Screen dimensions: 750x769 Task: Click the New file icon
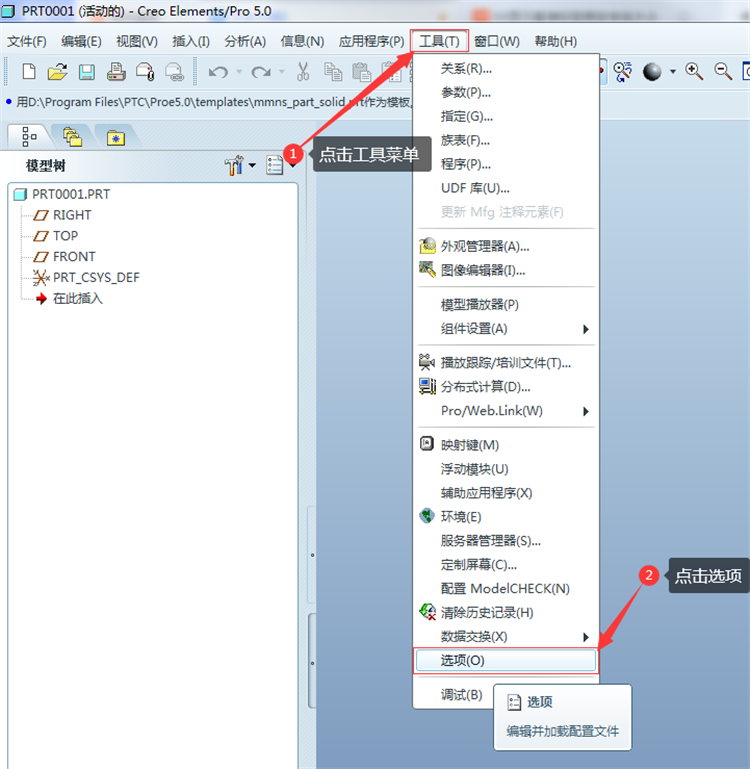(29, 72)
